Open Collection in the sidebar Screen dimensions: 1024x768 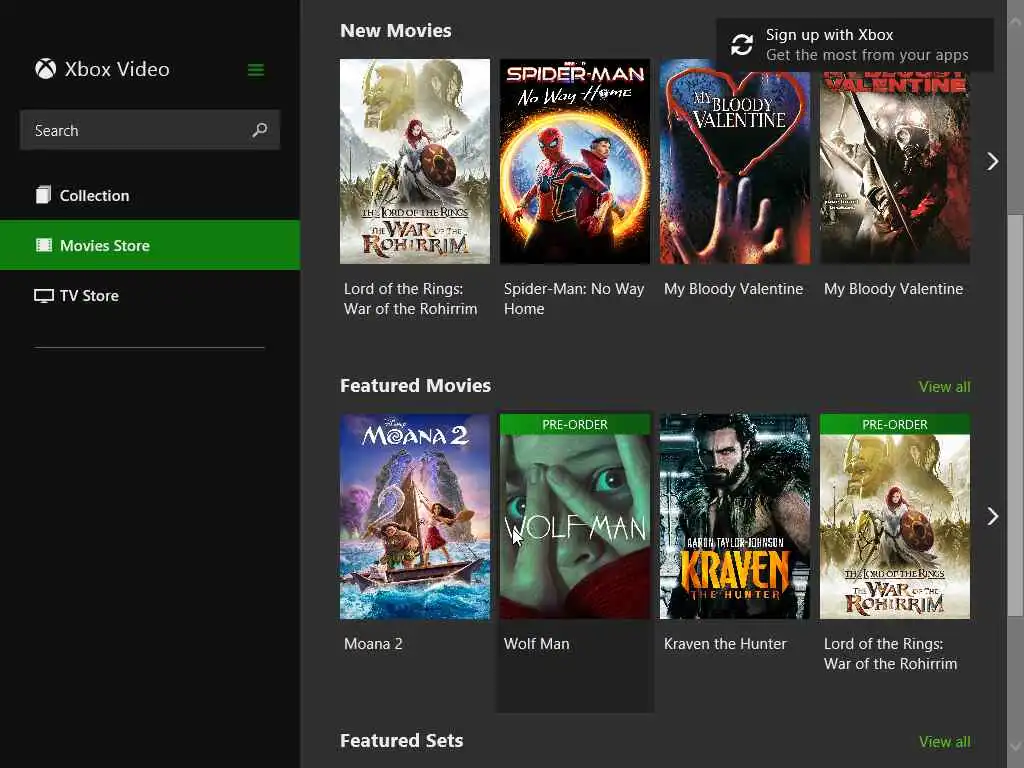pyautogui.click(x=150, y=195)
